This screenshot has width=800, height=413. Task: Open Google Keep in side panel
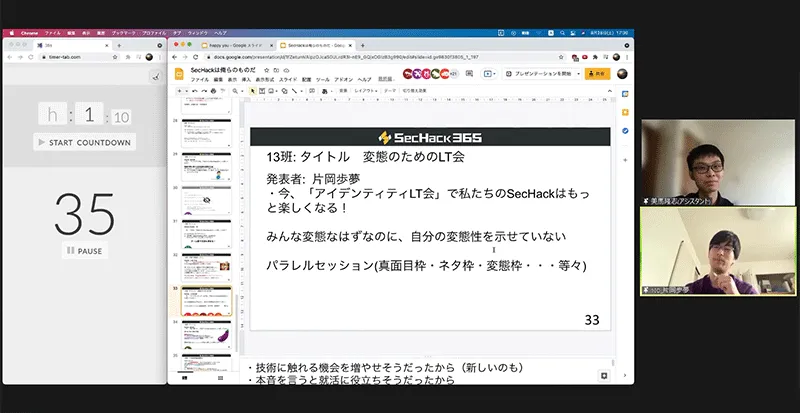coord(625,112)
